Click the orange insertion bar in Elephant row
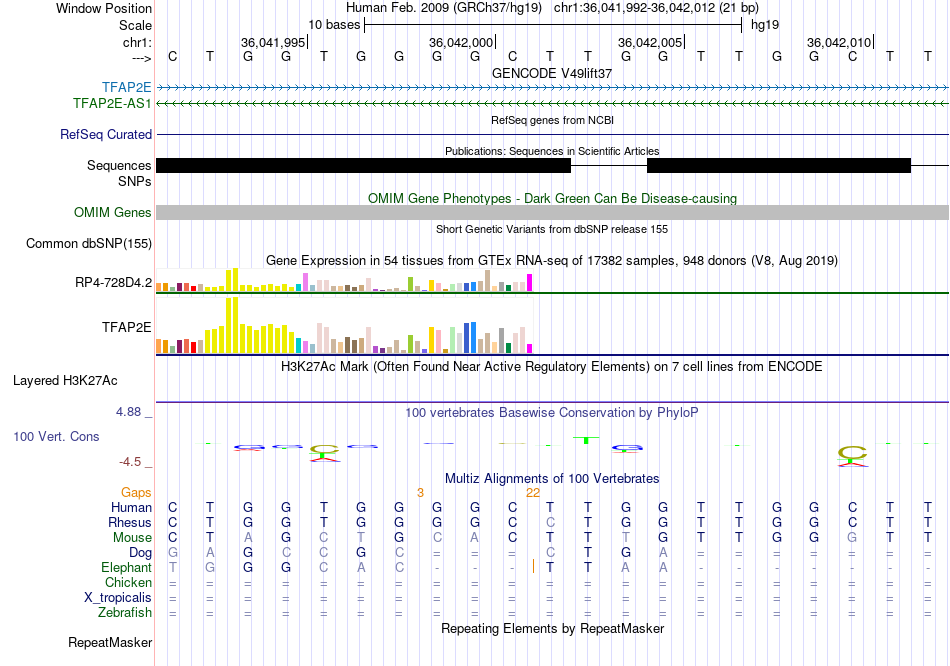 (533, 567)
